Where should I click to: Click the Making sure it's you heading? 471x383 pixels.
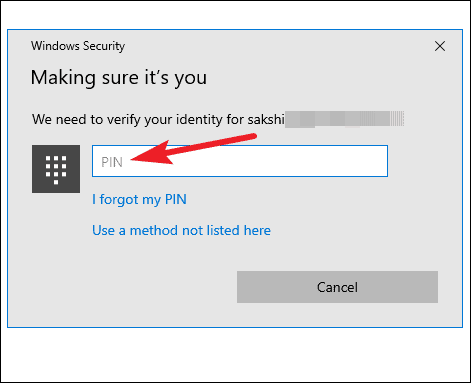119,78
